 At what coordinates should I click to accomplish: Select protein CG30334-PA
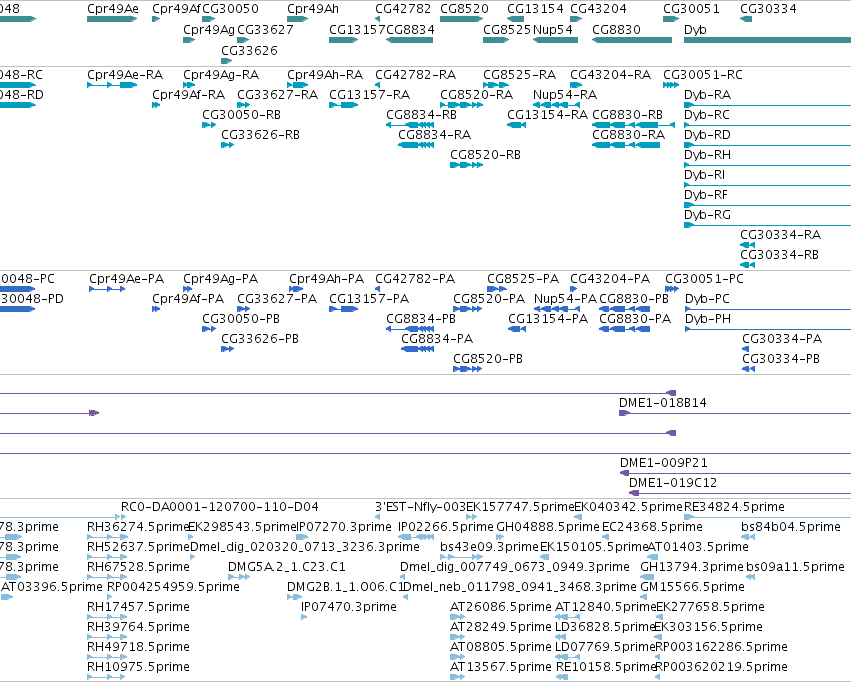pyautogui.click(x=746, y=349)
